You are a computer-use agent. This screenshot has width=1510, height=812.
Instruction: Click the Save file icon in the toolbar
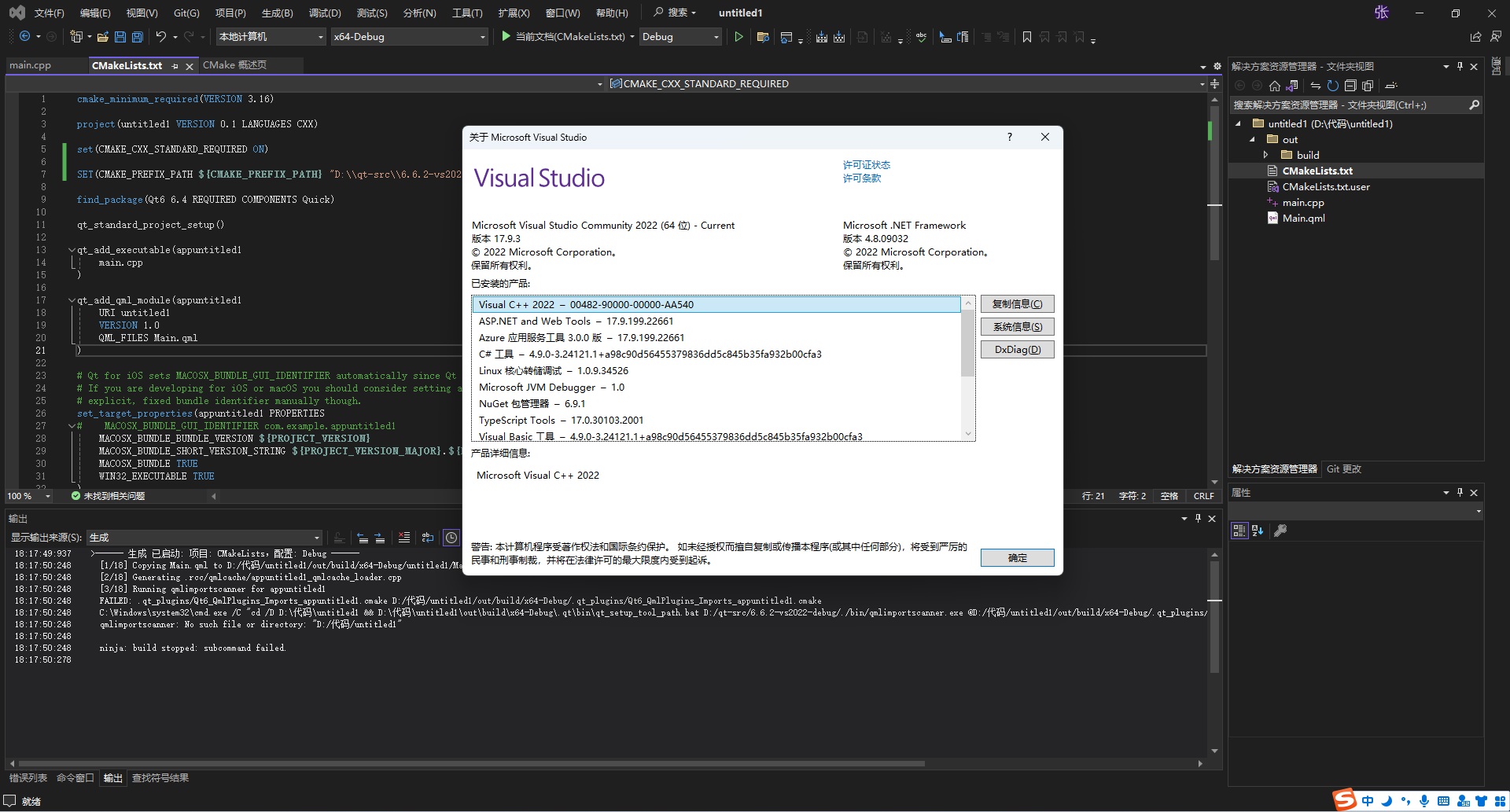(x=120, y=37)
